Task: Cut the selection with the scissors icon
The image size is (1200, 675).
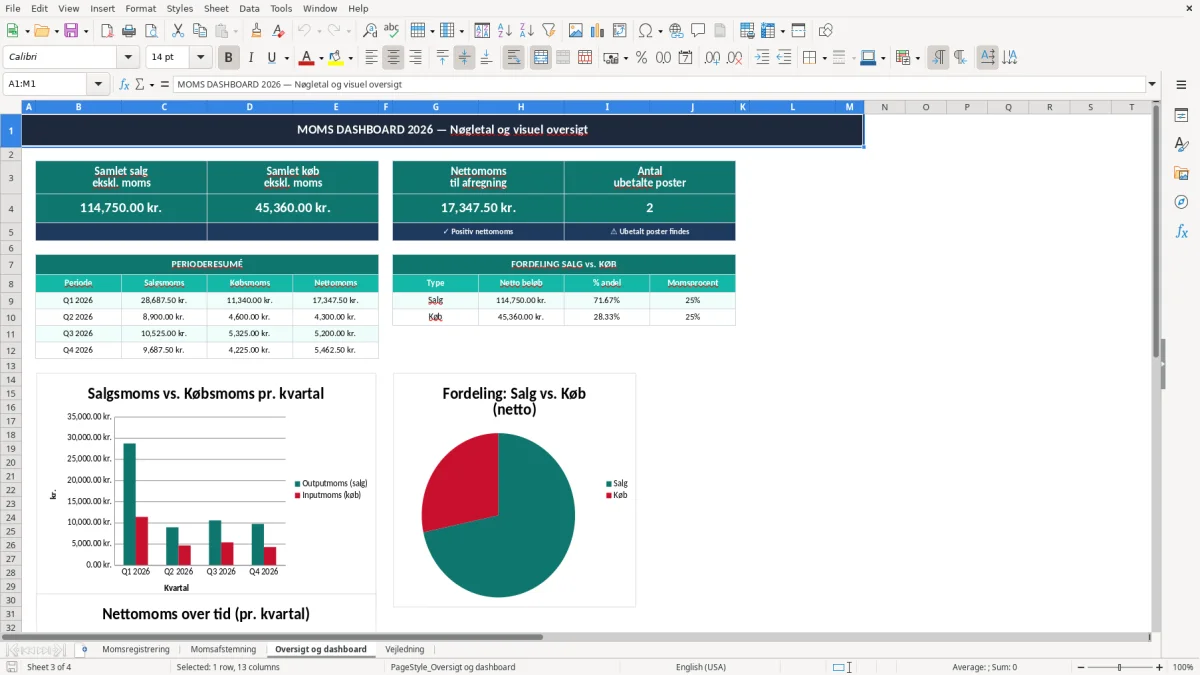Action: click(x=178, y=31)
